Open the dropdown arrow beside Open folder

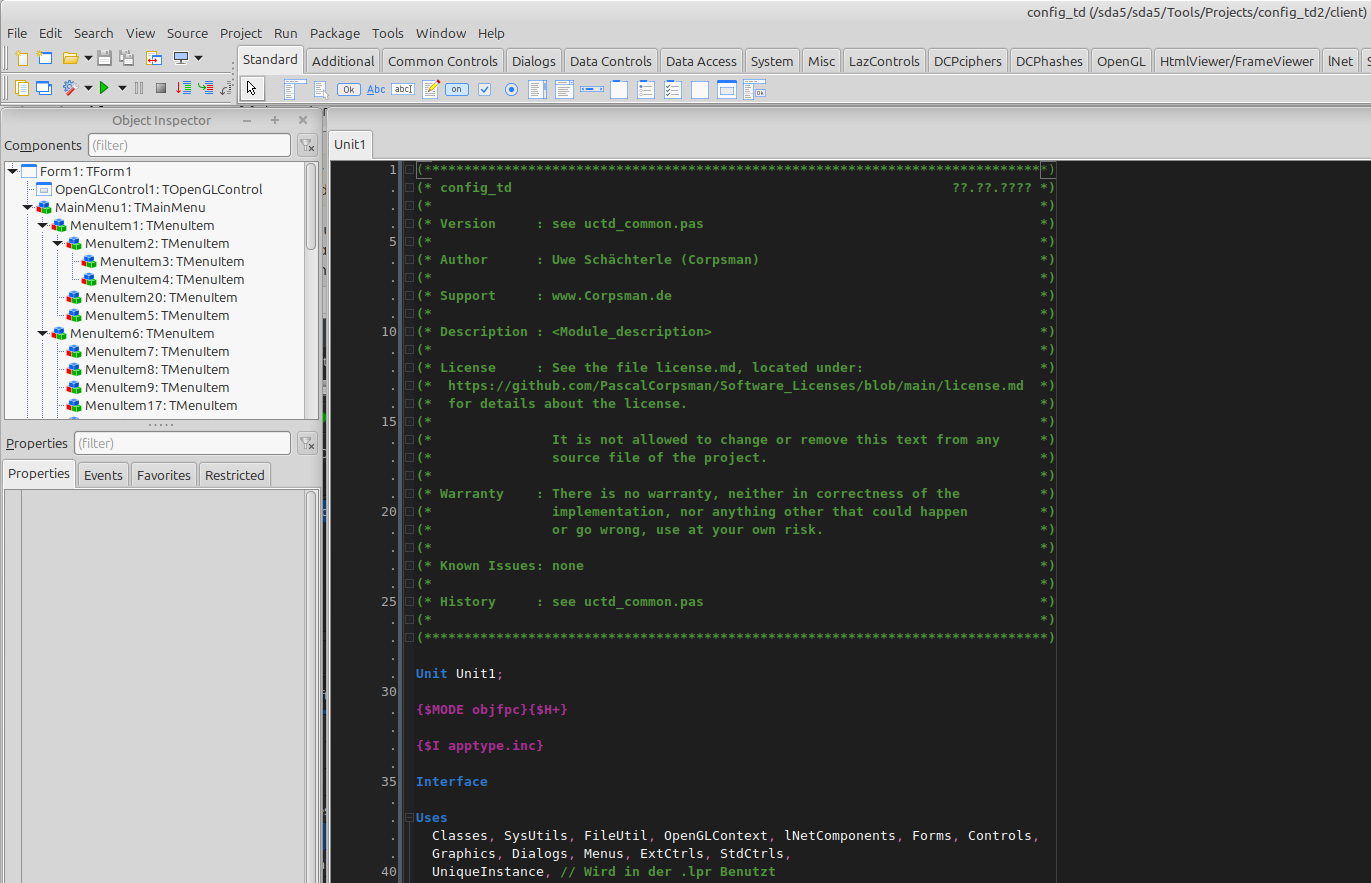click(x=88, y=59)
